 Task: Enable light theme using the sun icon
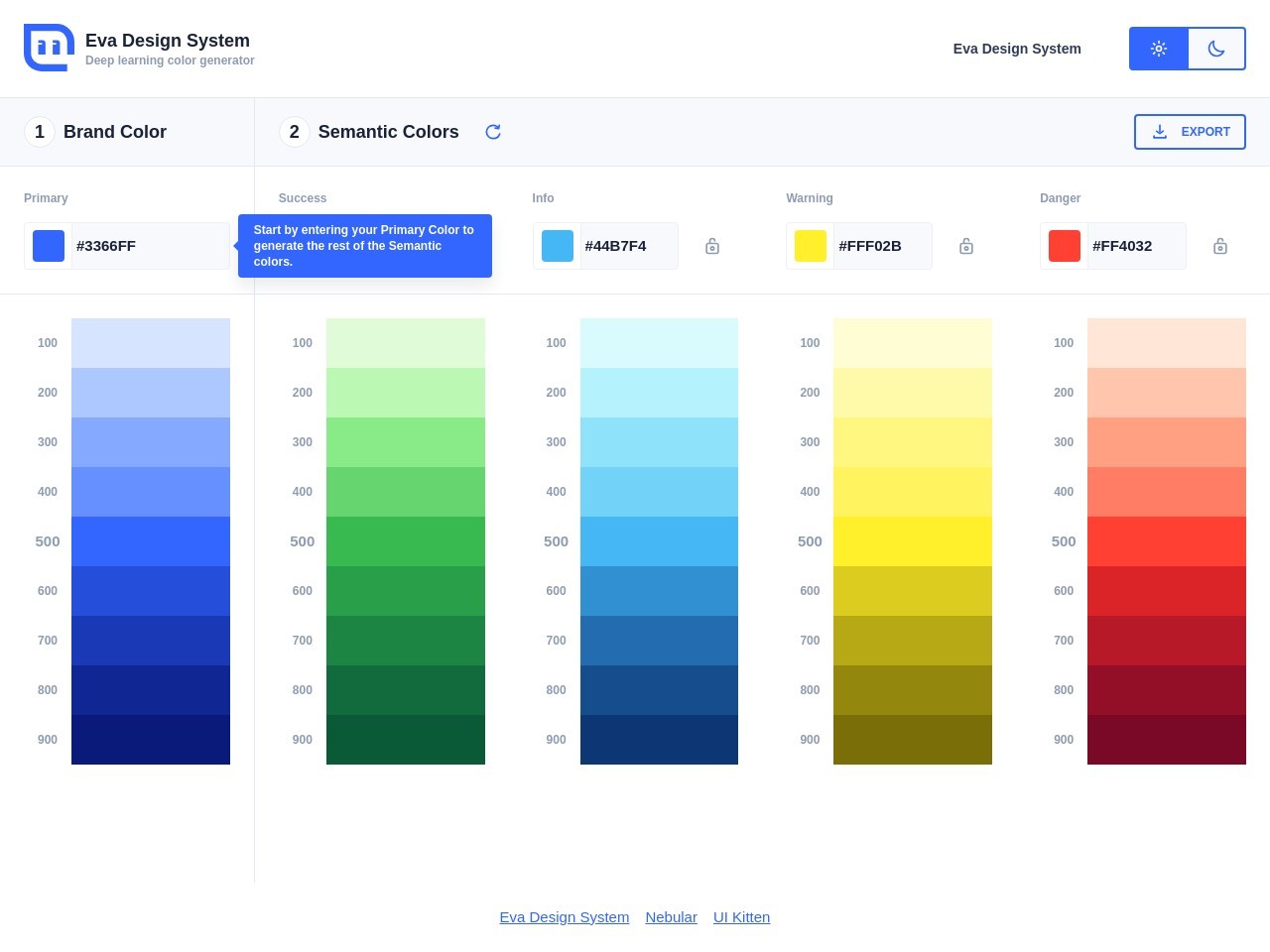1159,48
